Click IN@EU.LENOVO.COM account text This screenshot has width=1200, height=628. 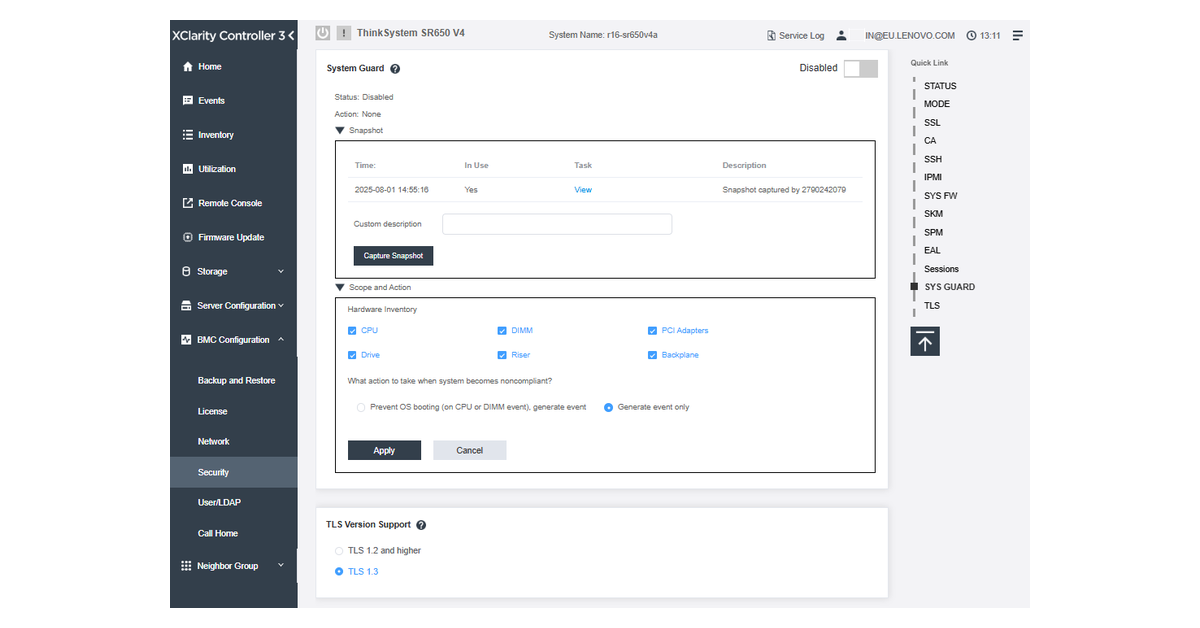[910, 36]
